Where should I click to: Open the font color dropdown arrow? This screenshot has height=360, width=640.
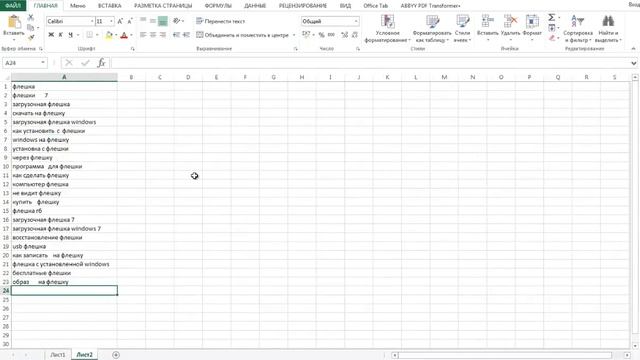[x=131, y=35]
